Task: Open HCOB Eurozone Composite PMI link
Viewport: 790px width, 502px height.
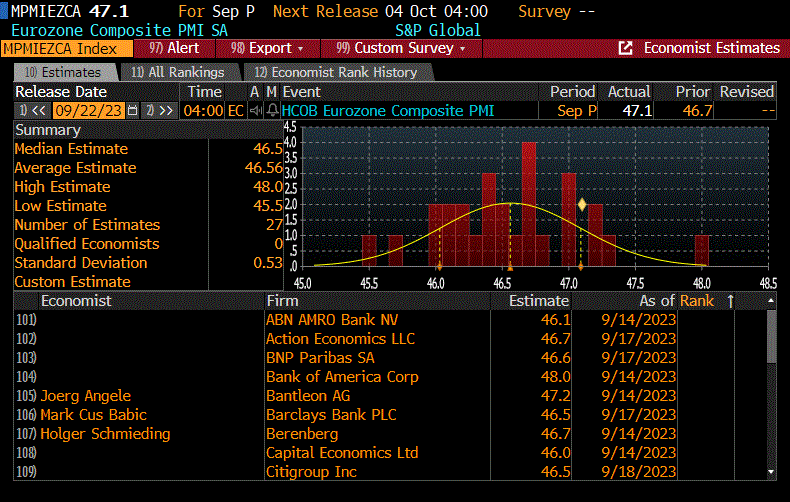Action: pos(388,110)
